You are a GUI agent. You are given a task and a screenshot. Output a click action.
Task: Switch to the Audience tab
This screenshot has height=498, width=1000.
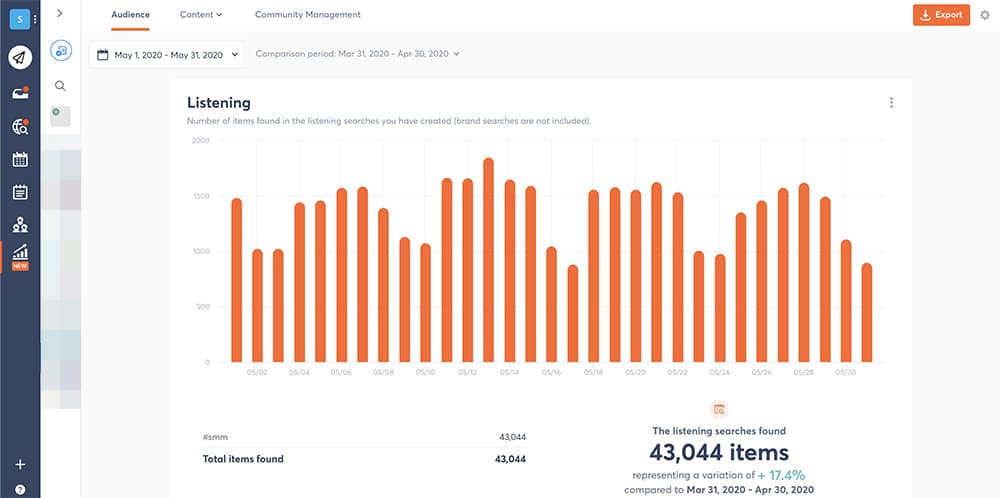(130, 15)
